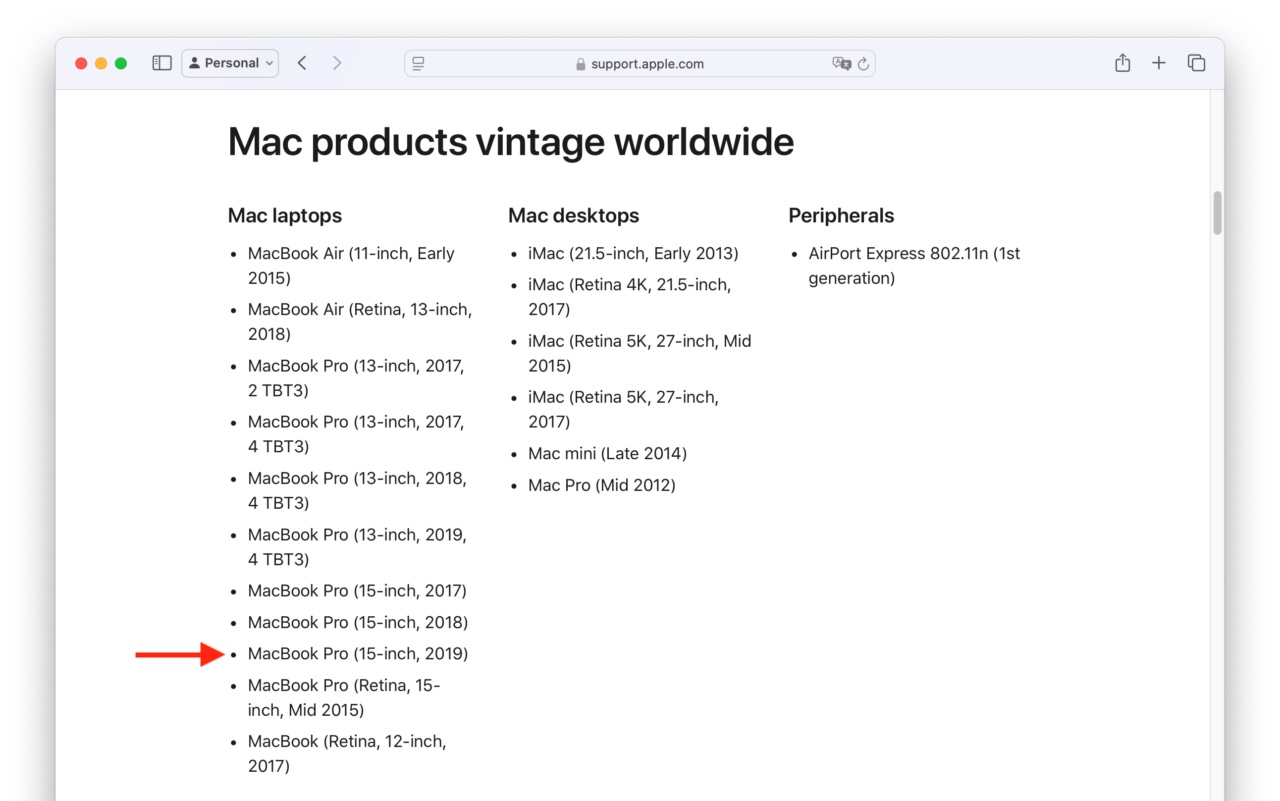1280x801 pixels.
Task: Select MacBook Pro (15-inch, 2019) entry
Action: 358,654
